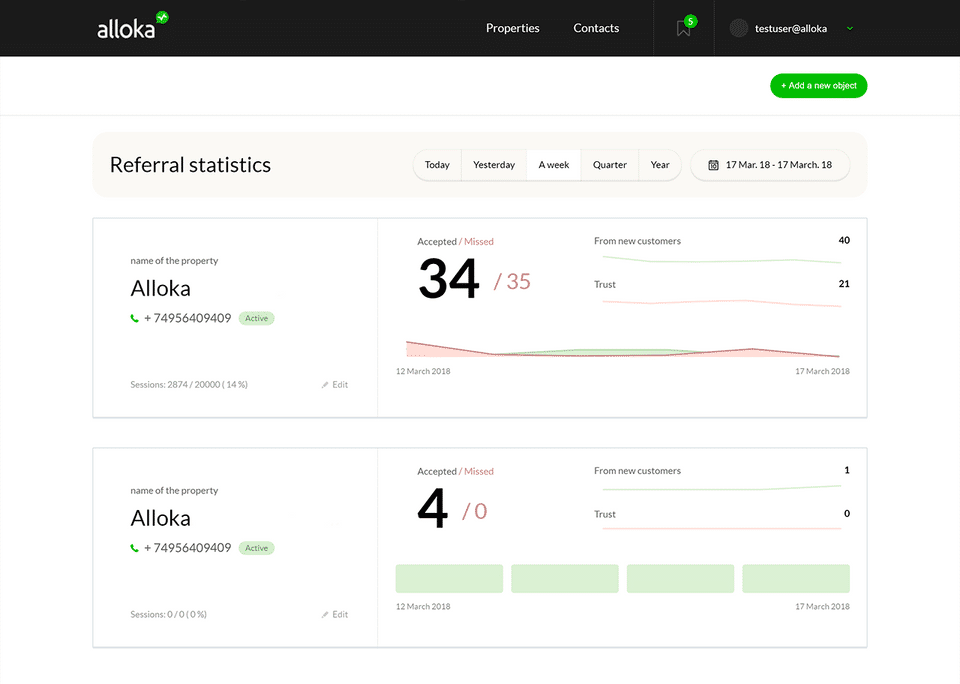The height and width of the screenshot is (684, 960).
Task: Expand the testuser@alloka account dropdown
Action: click(x=850, y=28)
